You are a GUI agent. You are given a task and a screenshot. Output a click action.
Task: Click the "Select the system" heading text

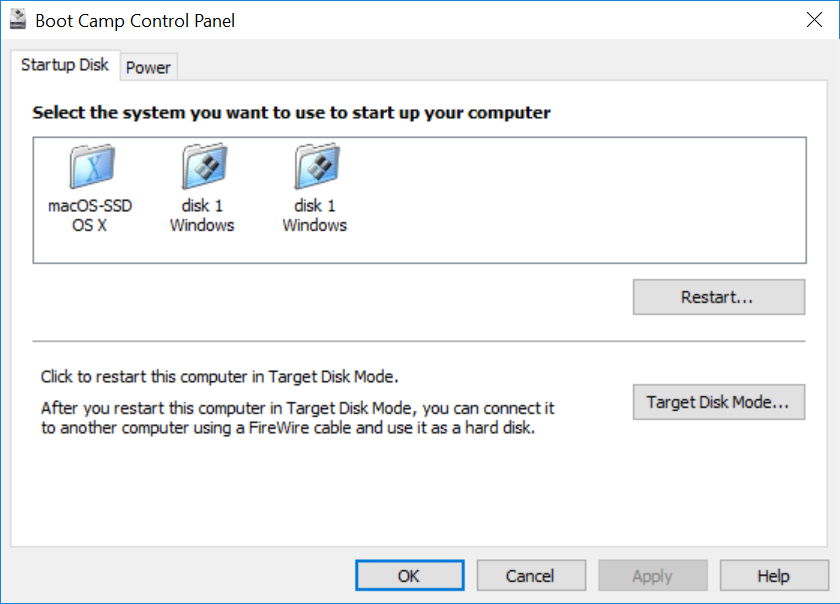coord(291,112)
